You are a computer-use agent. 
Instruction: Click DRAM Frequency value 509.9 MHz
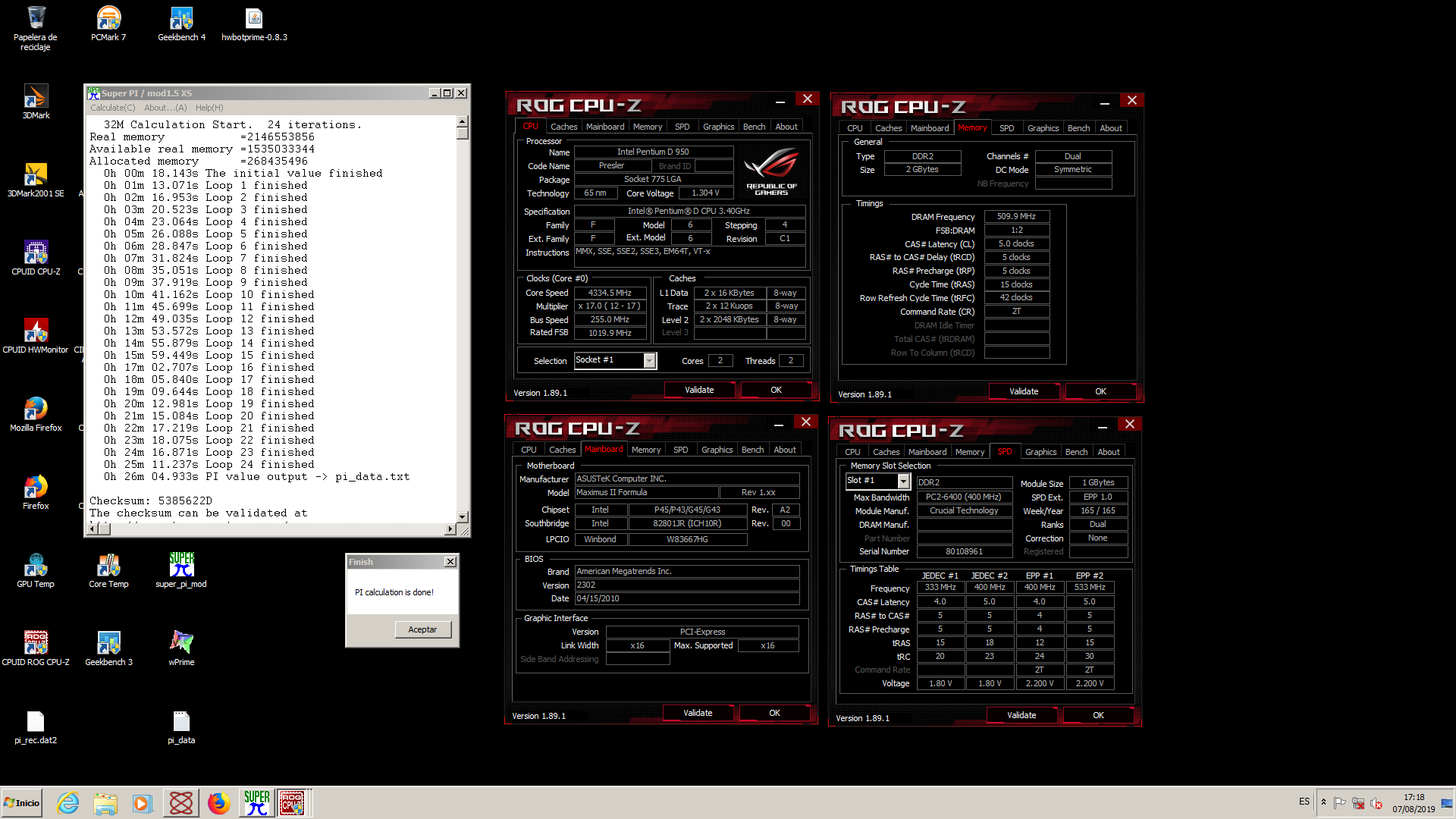pos(1016,216)
